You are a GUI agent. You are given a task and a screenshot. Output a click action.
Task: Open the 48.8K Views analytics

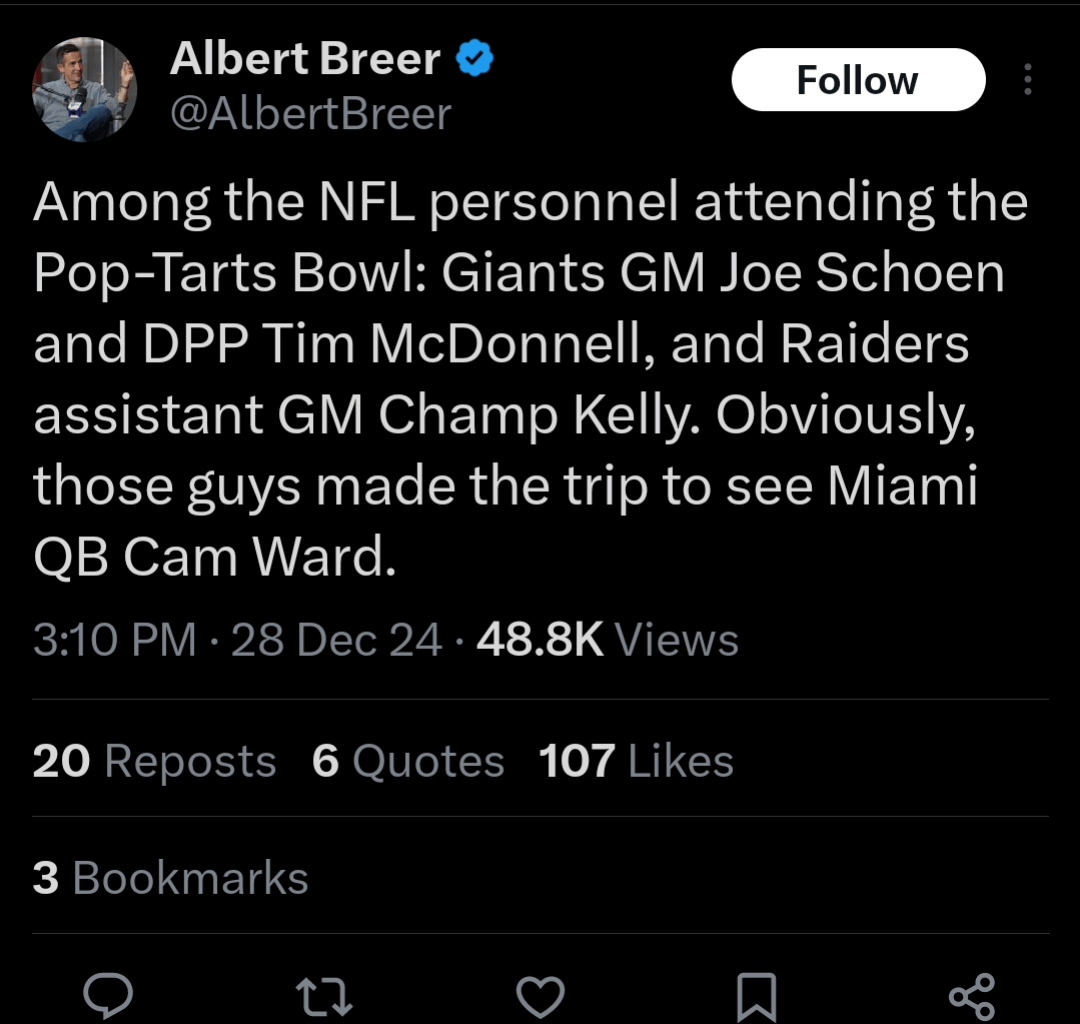607,640
